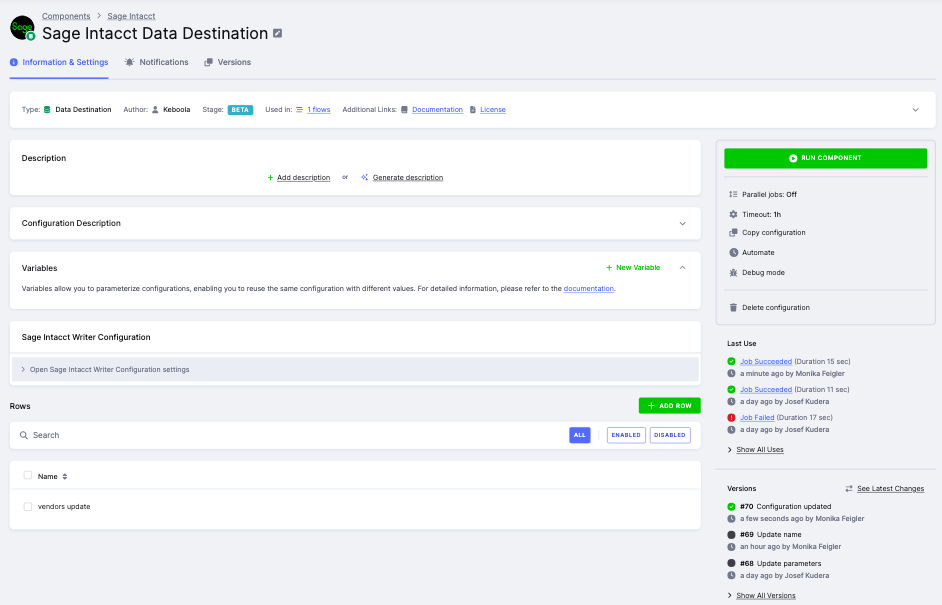Click the flows list icon near Used in
The image size is (942, 605).
[299, 110]
